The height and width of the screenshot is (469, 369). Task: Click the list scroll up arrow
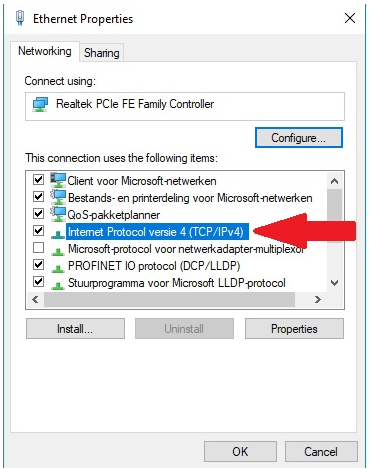[334, 181]
